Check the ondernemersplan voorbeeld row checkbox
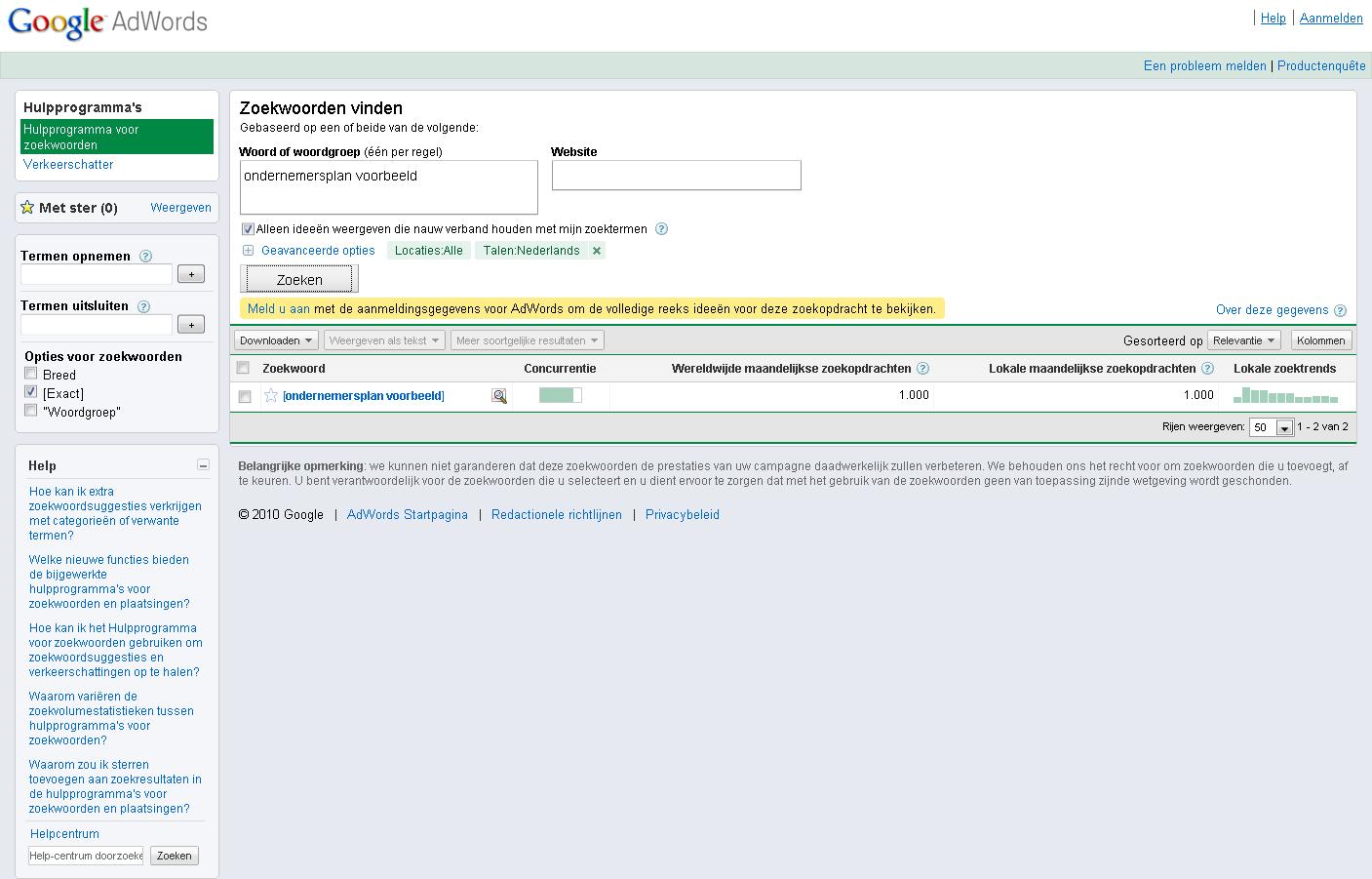 click(x=244, y=396)
